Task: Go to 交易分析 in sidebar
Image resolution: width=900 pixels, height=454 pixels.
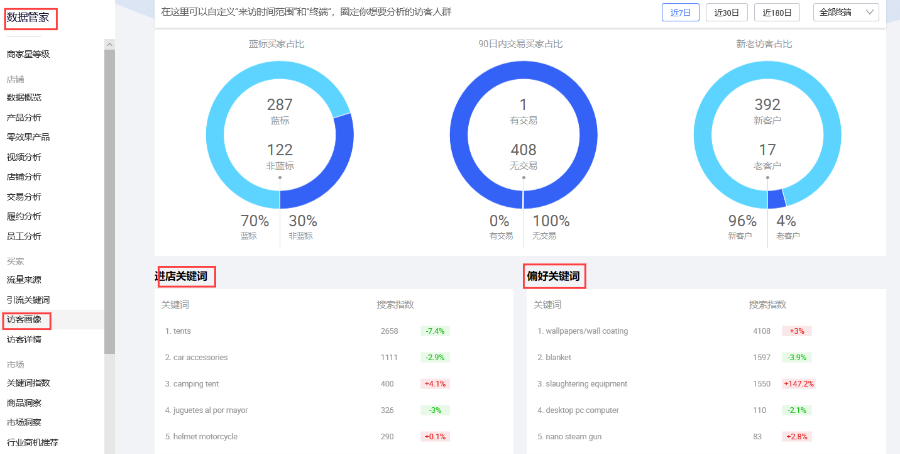Action: click(24, 196)
